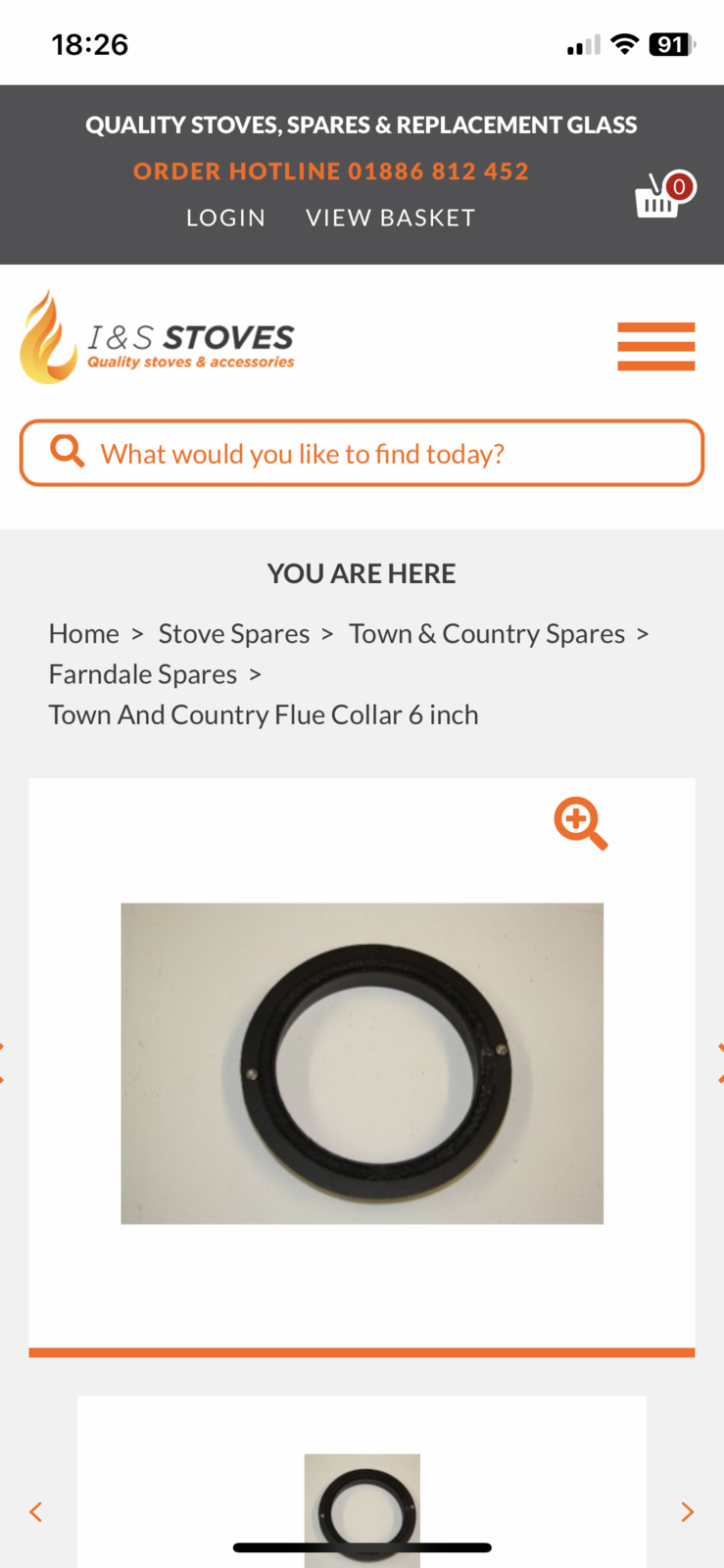
Task: Zoom product image with magnifier-plus icon
Action: click(x=580, y=823)
